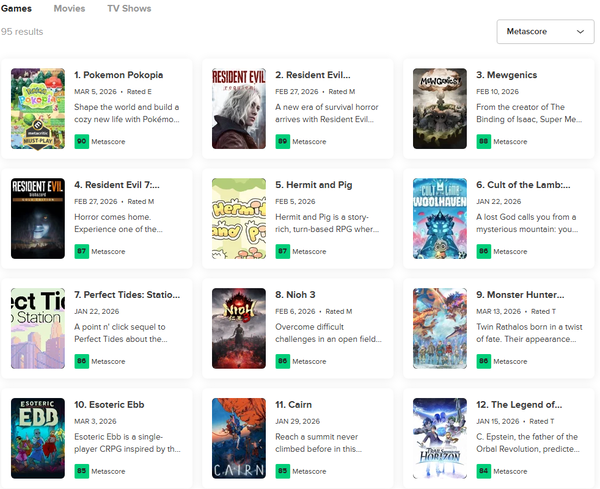Screen dimensions: 600x489
Task: Click the 87 Metascore badge for Hermit and Pig
Action: pos(282,251)
